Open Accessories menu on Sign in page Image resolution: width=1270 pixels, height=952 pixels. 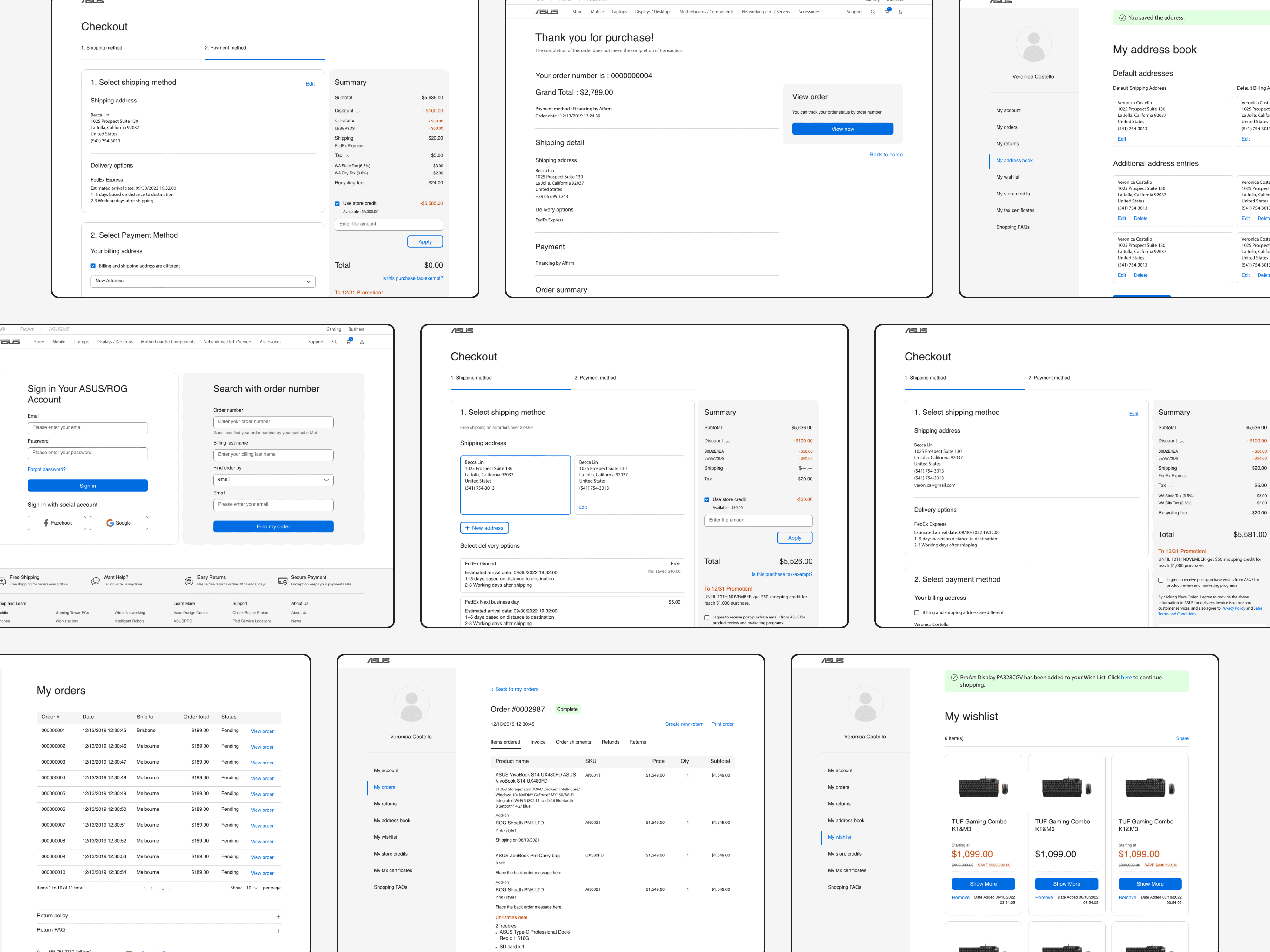(271, 342)
